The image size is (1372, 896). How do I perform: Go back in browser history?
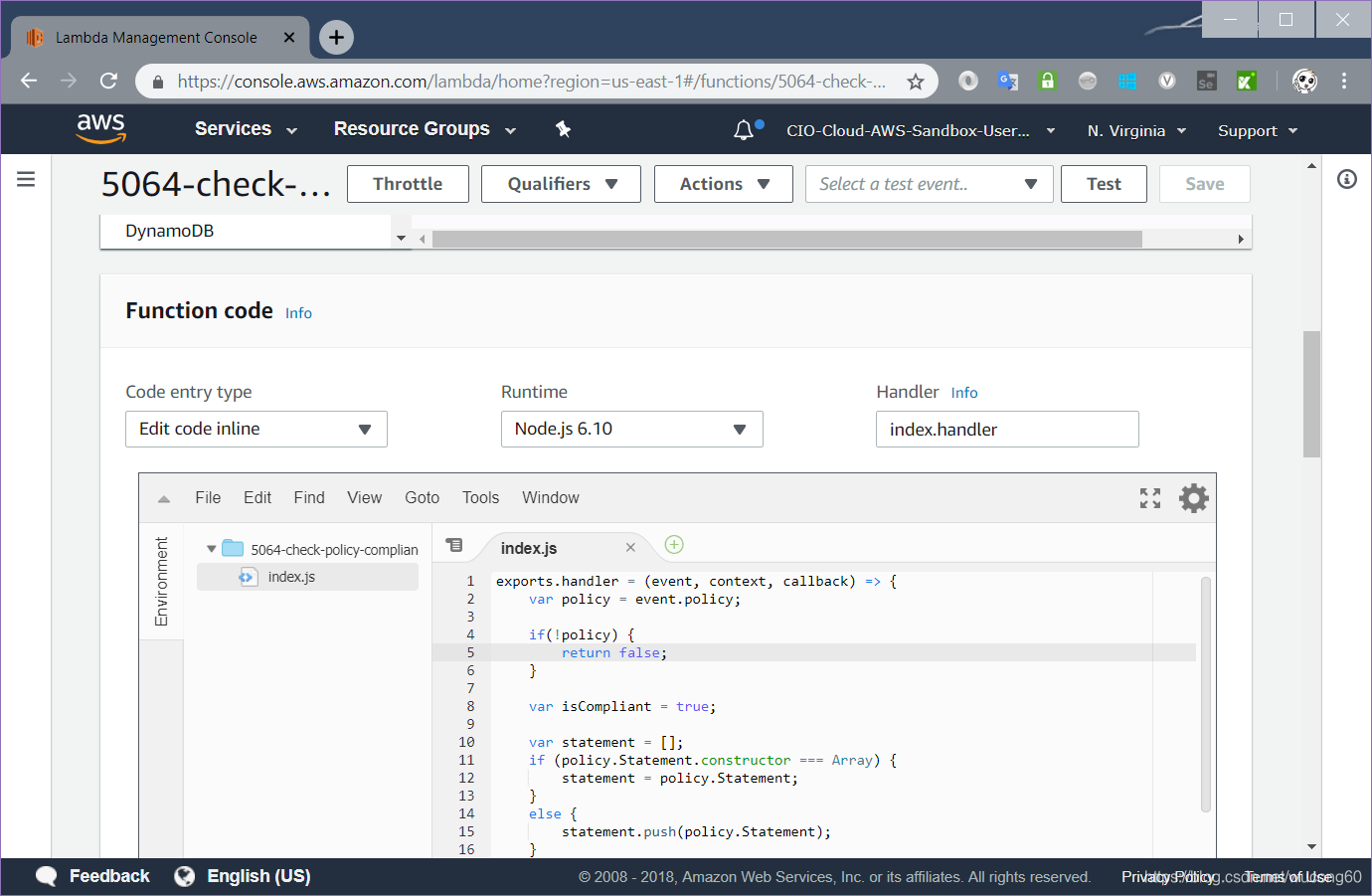tap(29, 81)
